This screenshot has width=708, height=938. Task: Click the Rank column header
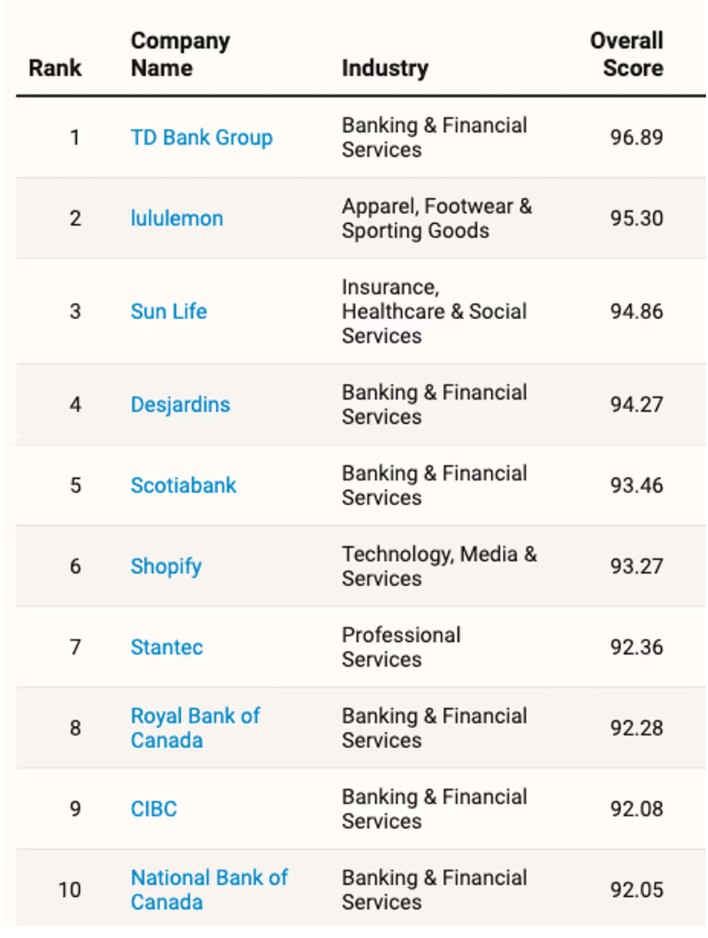(55, 68)
